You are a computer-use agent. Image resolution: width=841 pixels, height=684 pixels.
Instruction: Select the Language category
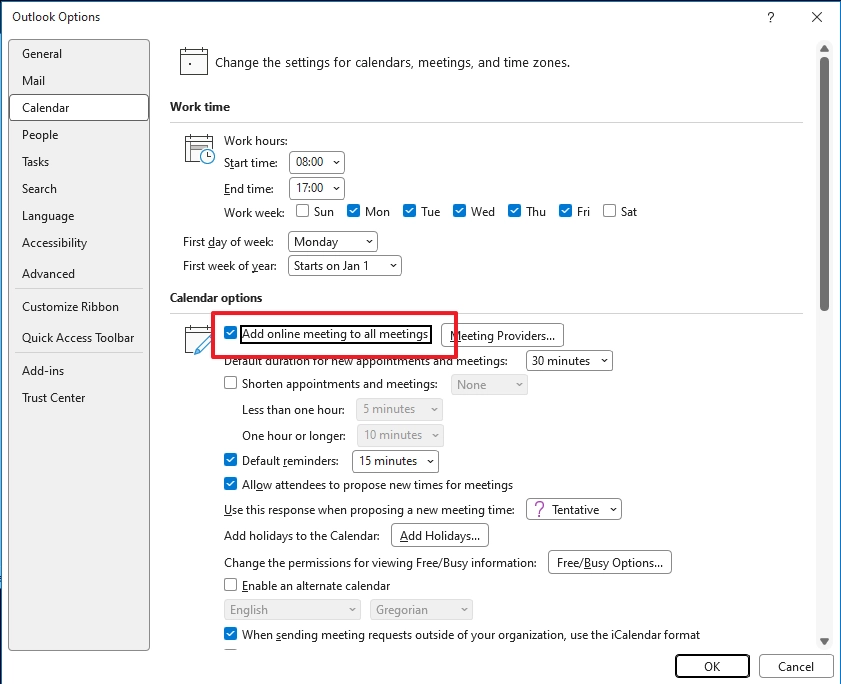pos(79,216)
